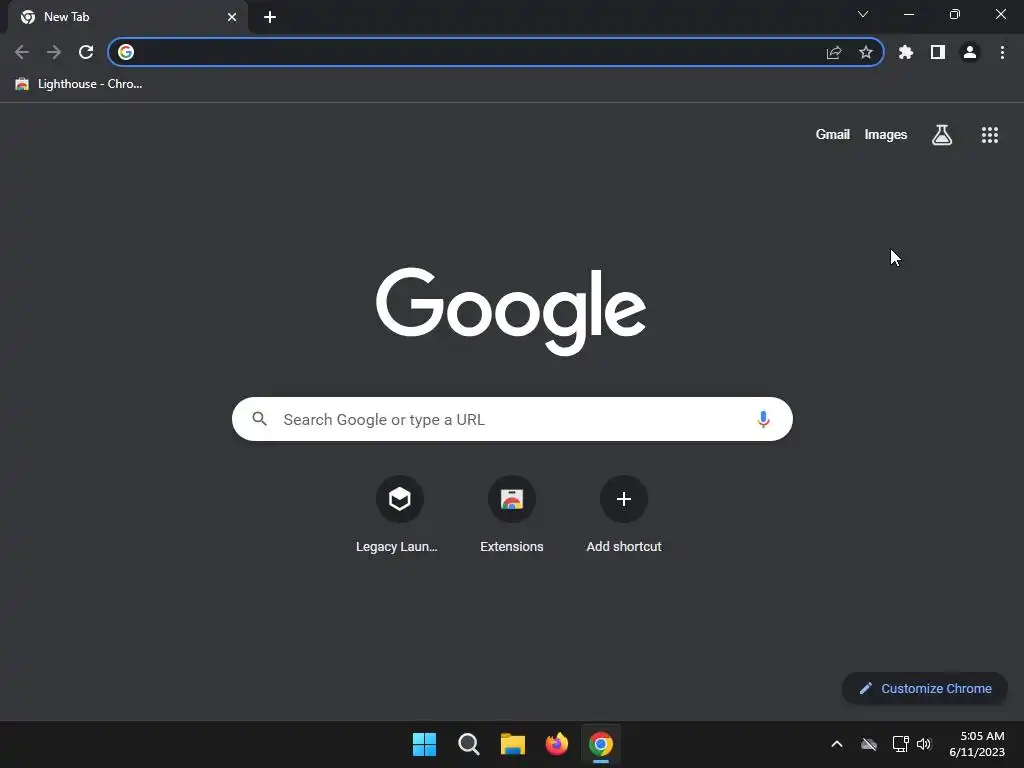Add a new shortcut tile

tap(624, 515)
